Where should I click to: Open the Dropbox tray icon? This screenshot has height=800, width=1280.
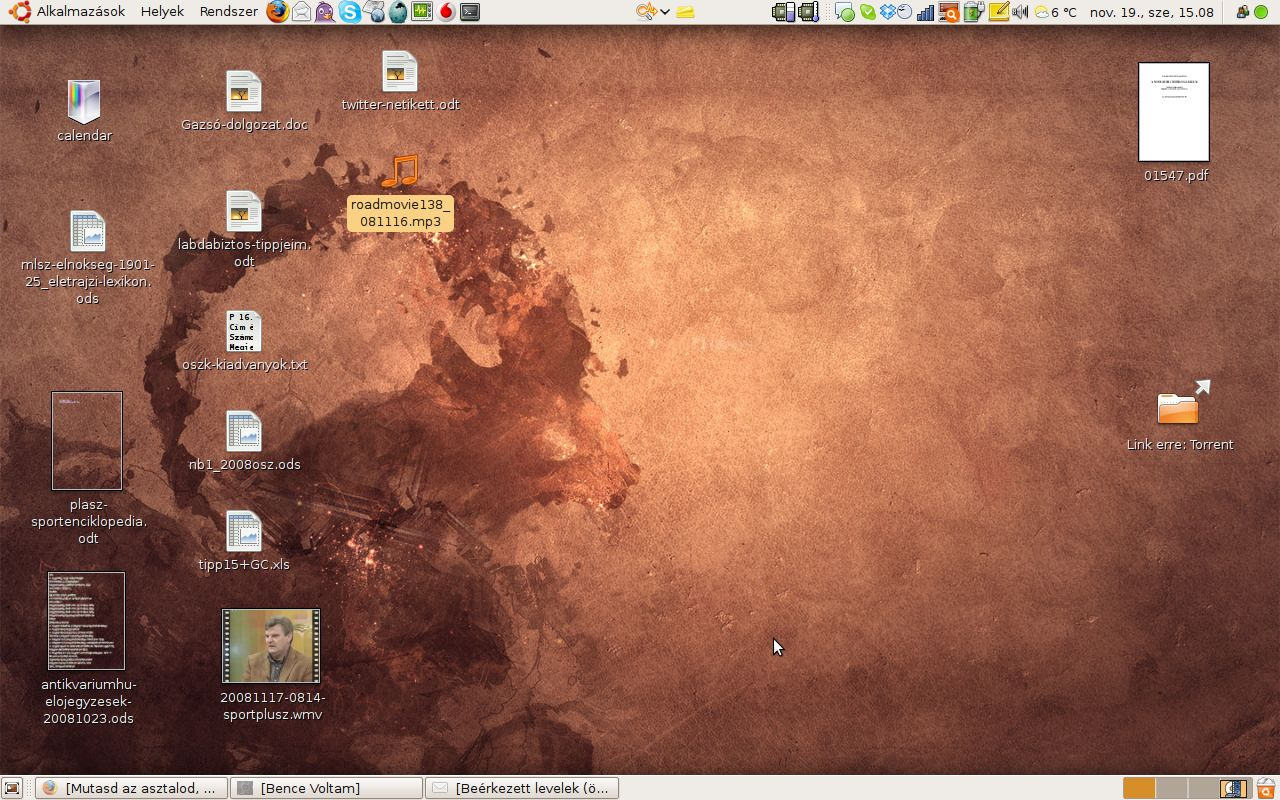(x=888, y=12)
